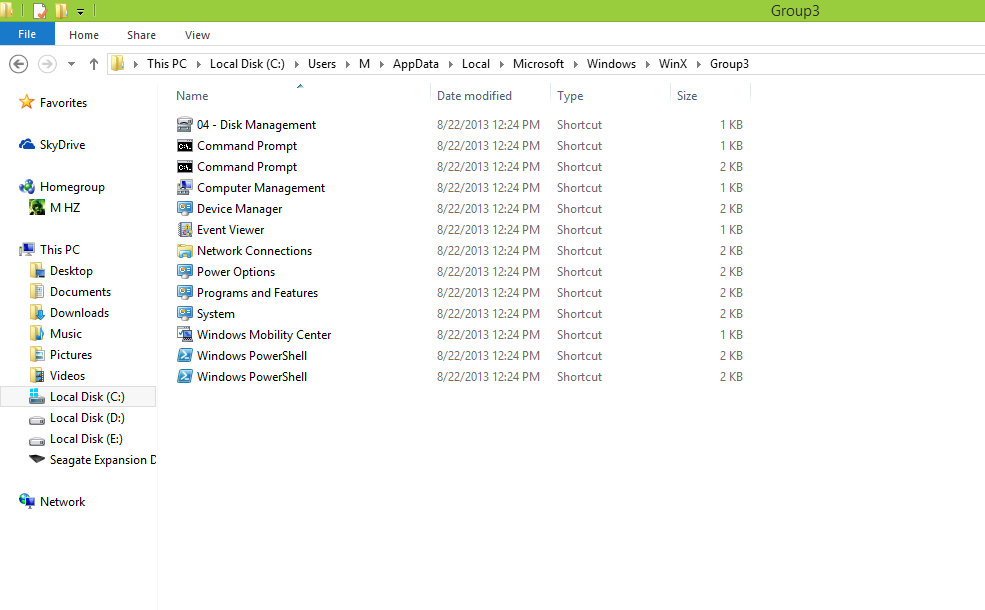Screen dimensions: 985x610
Task: Click the Seagate Expansion Drive icon
Action: (37, 459)
